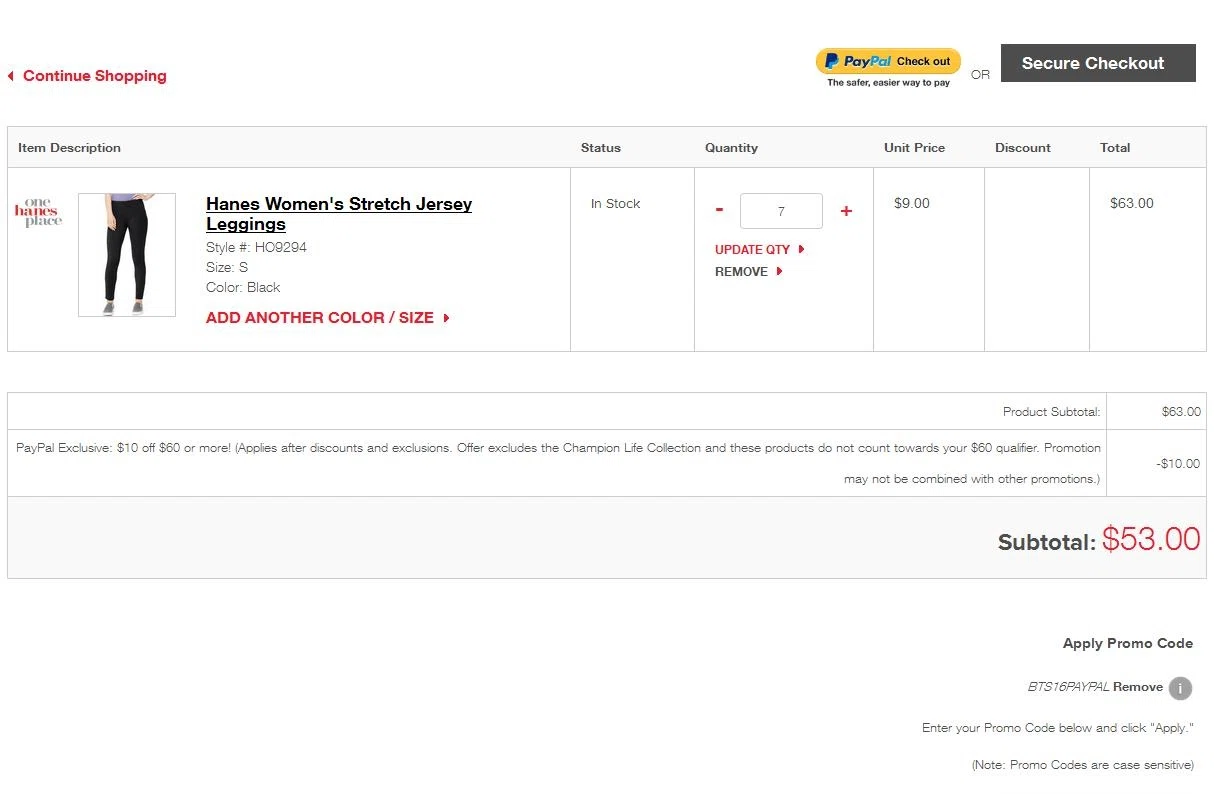Click the $53.00 subtotal amount

[x=1151, y=539]
